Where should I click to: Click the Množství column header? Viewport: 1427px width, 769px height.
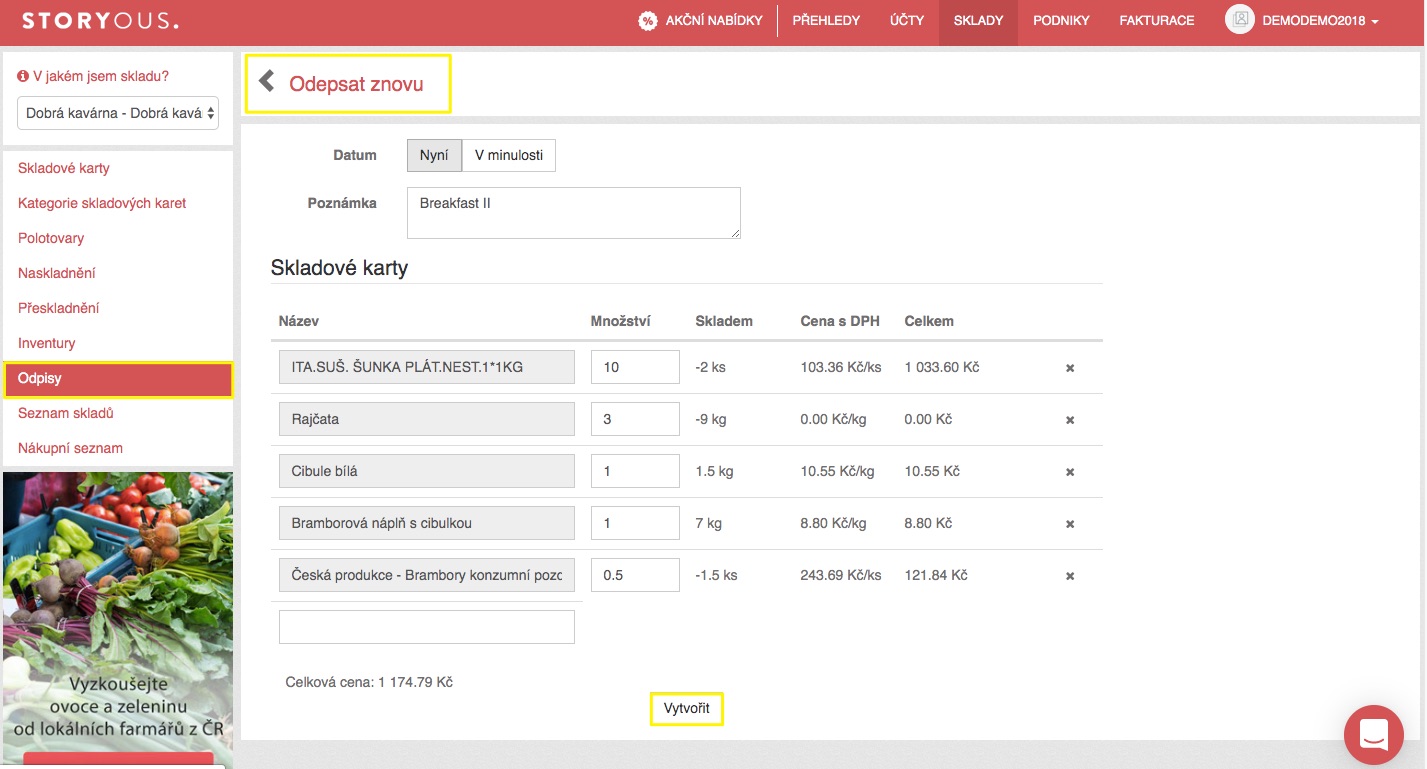[x=621, y=321]
